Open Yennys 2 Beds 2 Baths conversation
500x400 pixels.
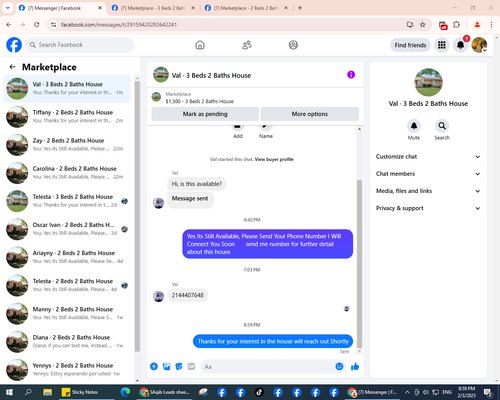[67, 369]
